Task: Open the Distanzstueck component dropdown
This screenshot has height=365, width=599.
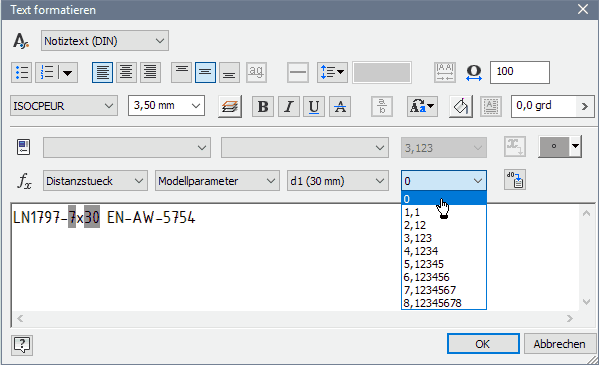Action: click(95, 181)
